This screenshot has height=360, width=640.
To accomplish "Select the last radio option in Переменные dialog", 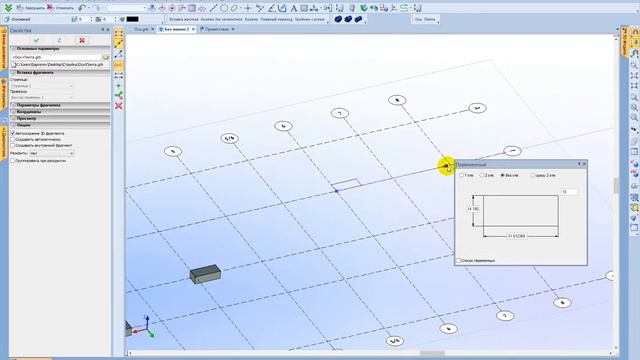I will click(x=533, y=176).
